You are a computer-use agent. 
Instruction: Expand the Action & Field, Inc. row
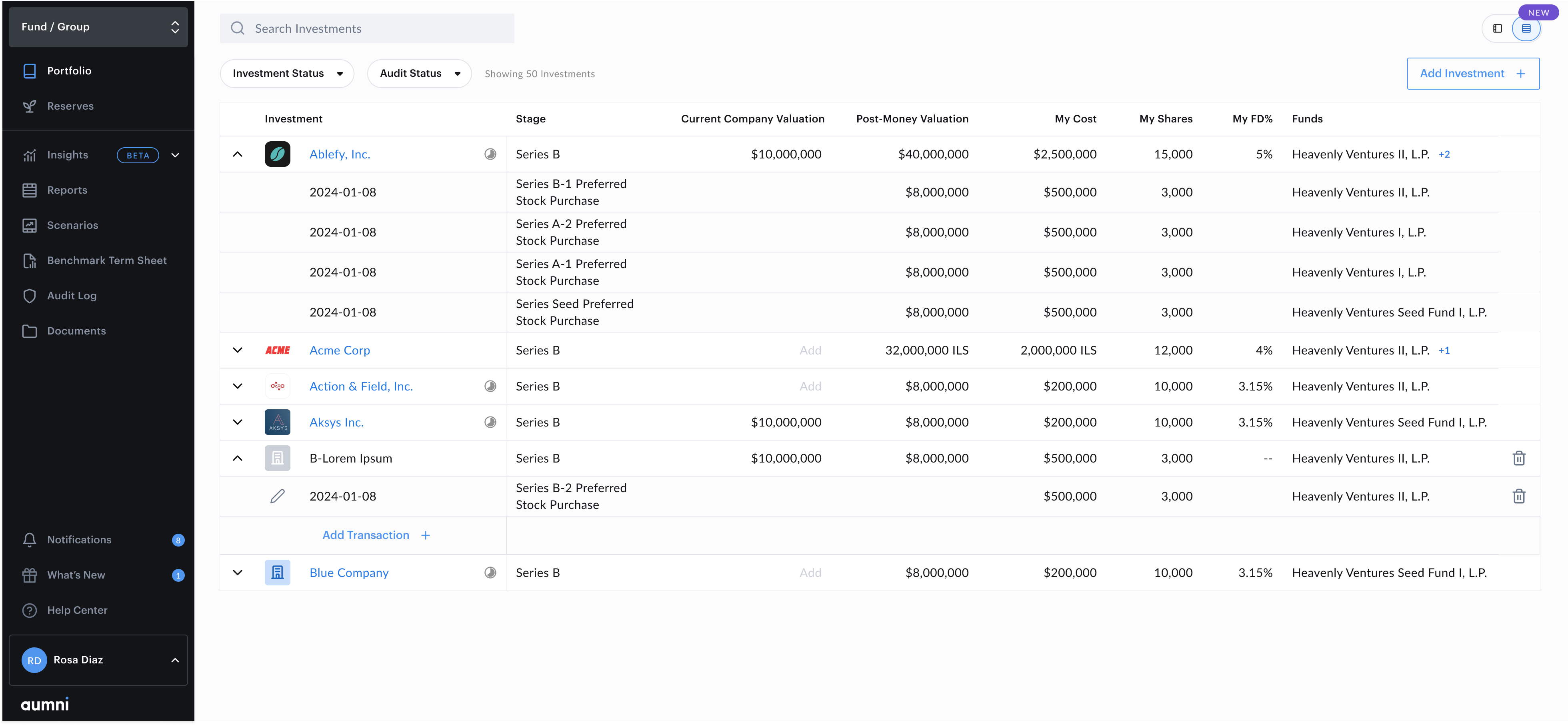pyautogui.click(x=237, y=387)
